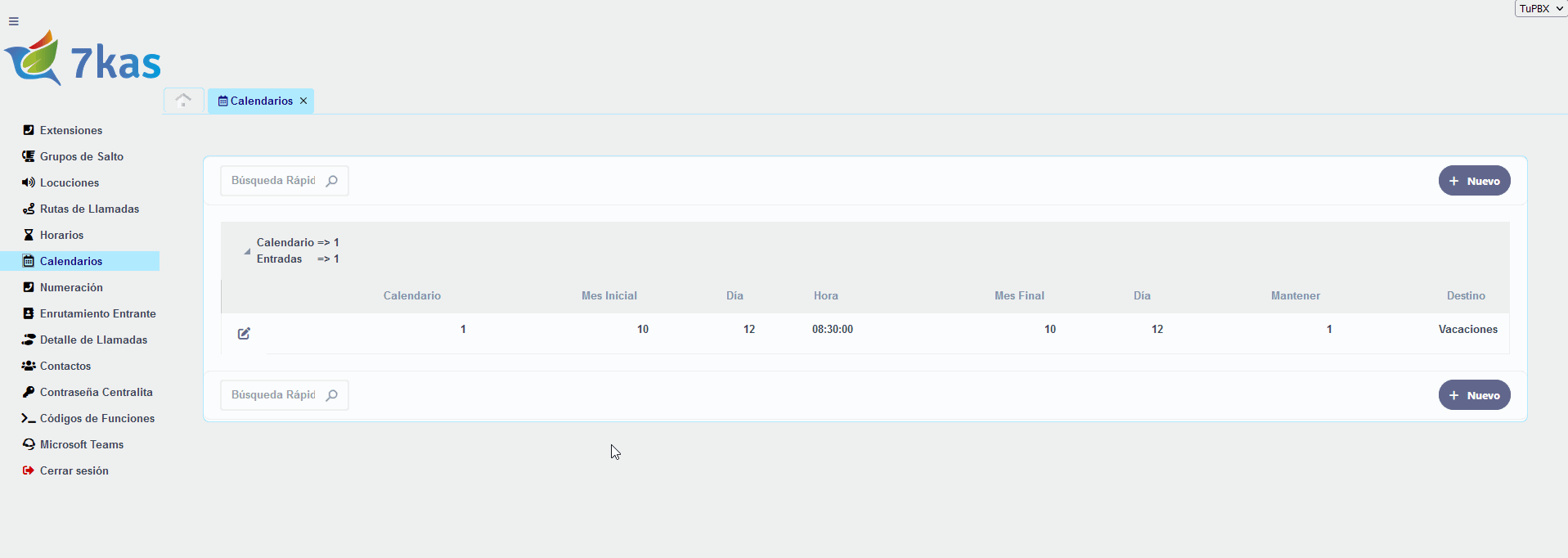Select Horarios from the sidebar
Viewport: 1568px width, 558px height.
coord(61,235)
